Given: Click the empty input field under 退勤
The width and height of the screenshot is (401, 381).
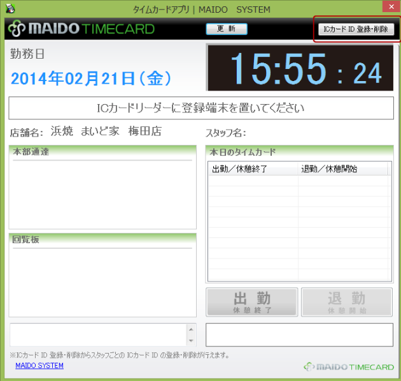Looking at the screenshot, I should click(x=299, y=335).
